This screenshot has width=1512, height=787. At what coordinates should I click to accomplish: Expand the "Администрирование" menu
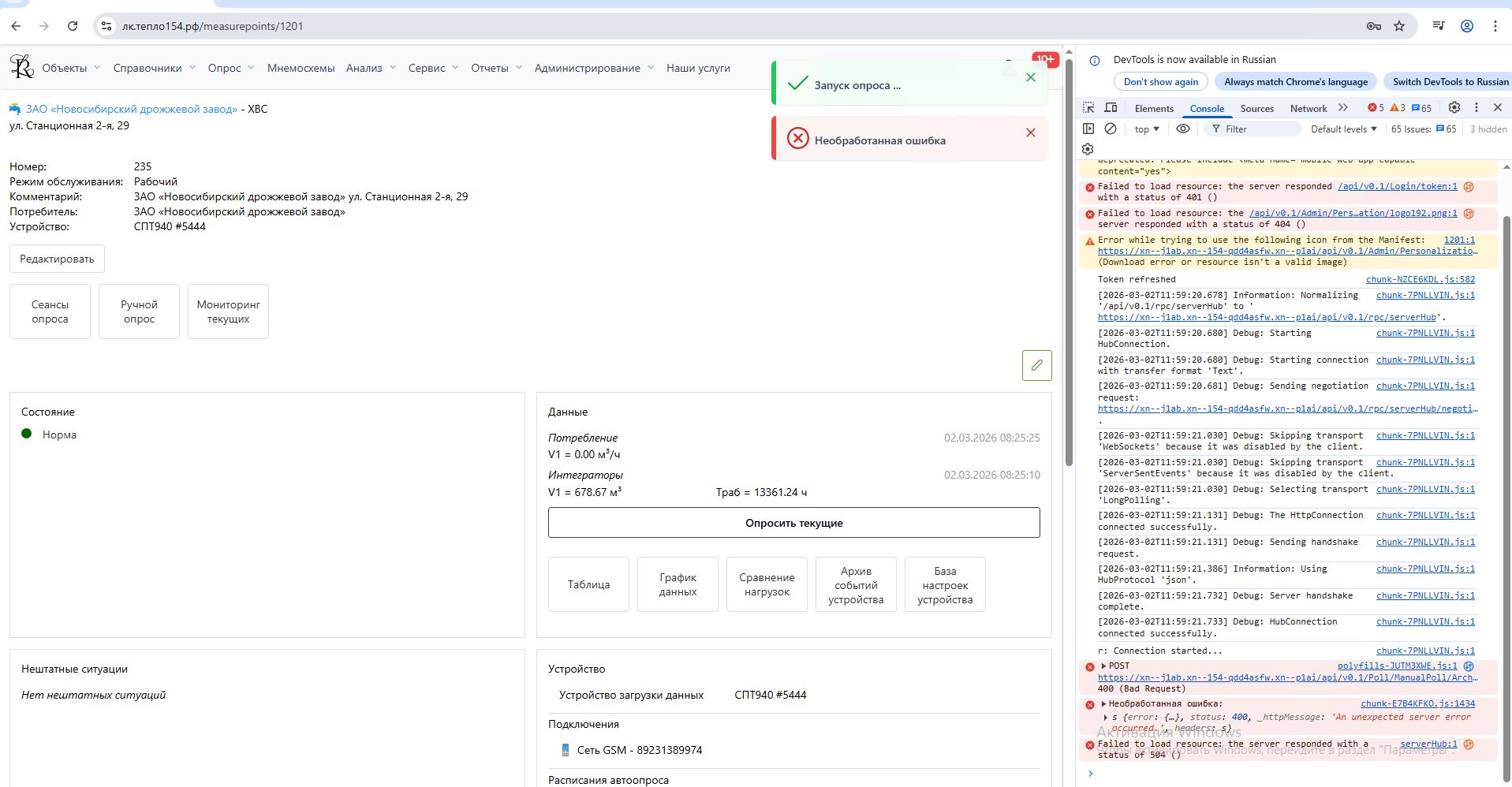pyautogui.click(x=594, y=68)
